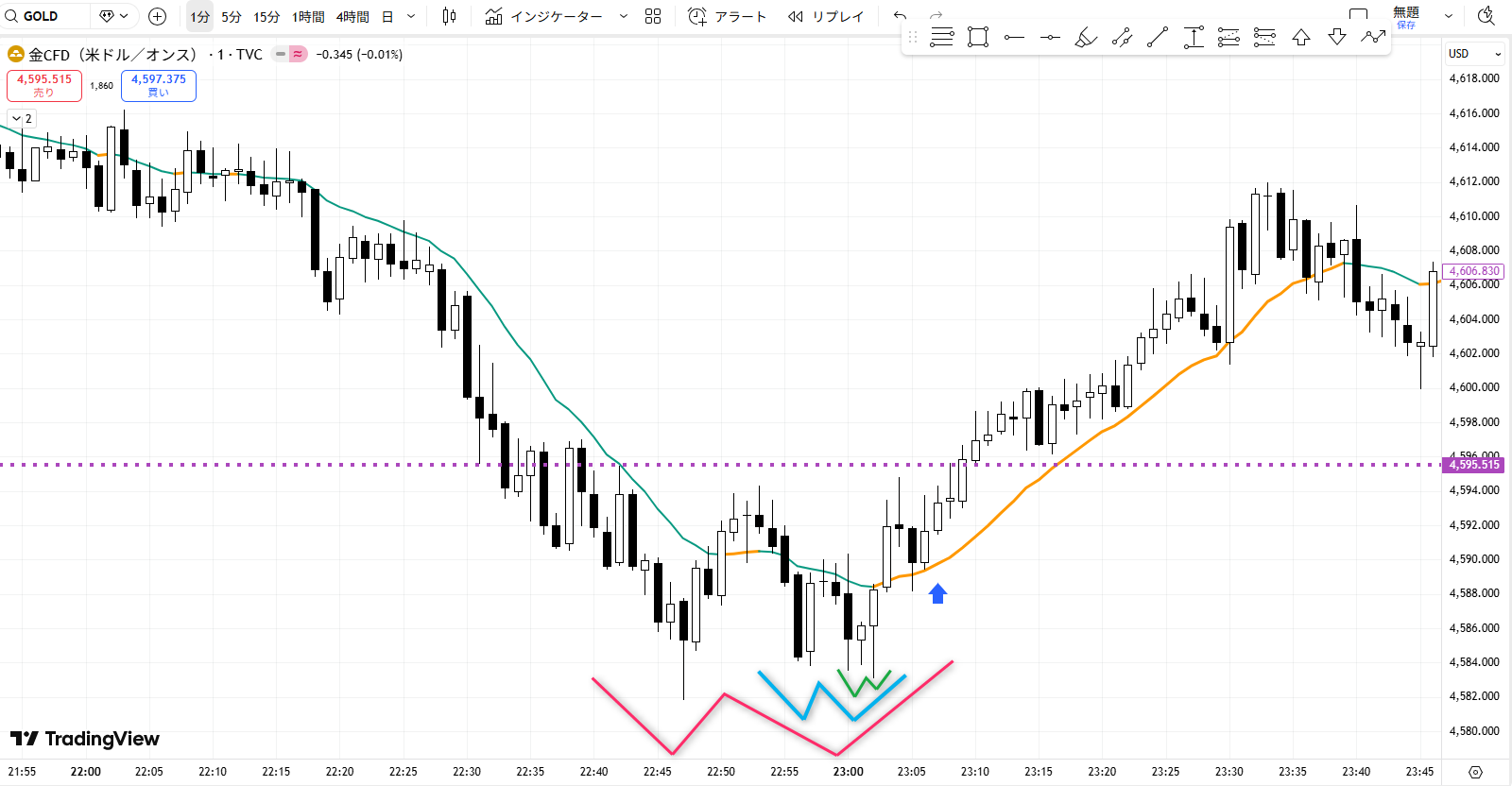
Task: Expand the timeframe dropdown arrow after 日
Action: point(411,16)
